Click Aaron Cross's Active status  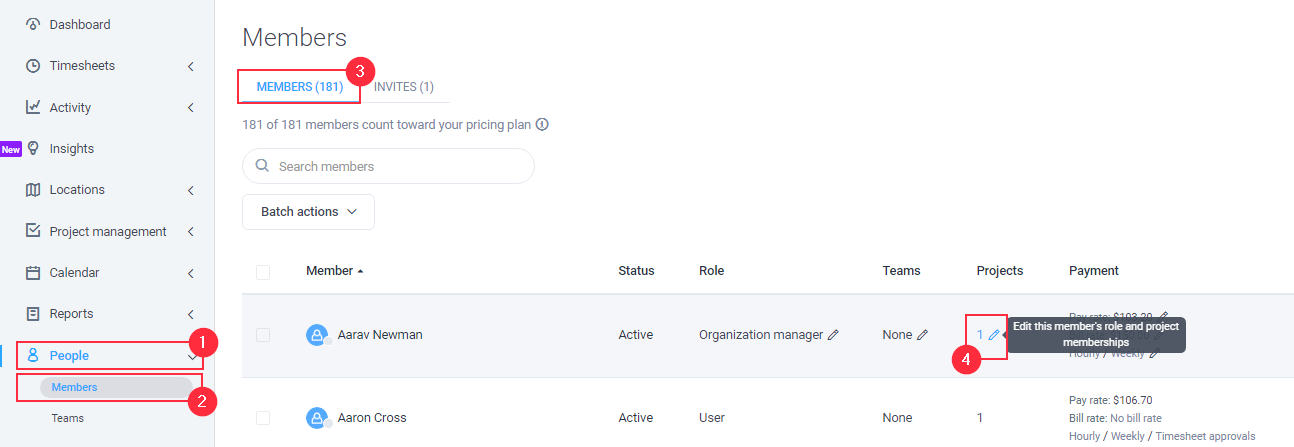[x=635, y=418]
